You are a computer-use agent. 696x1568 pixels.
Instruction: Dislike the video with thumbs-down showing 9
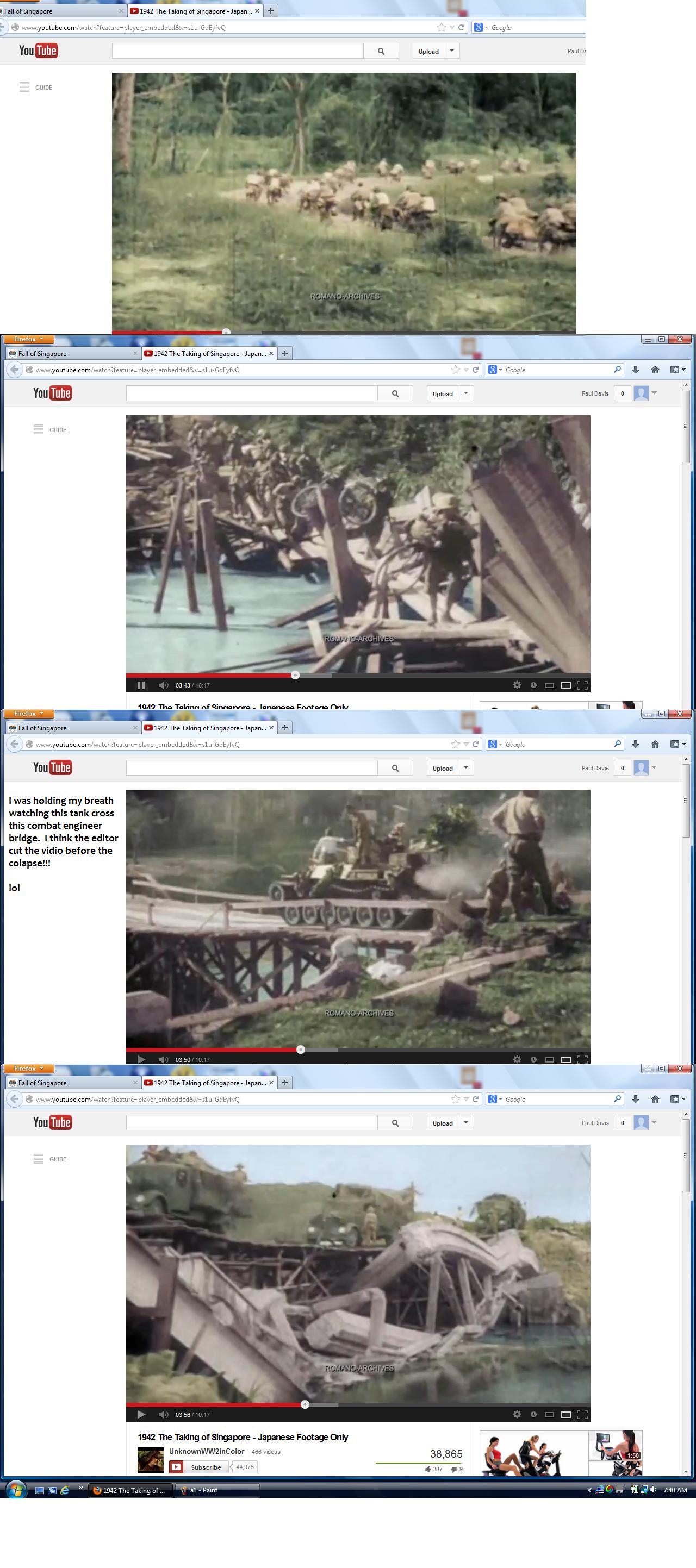click(457, 1469)
